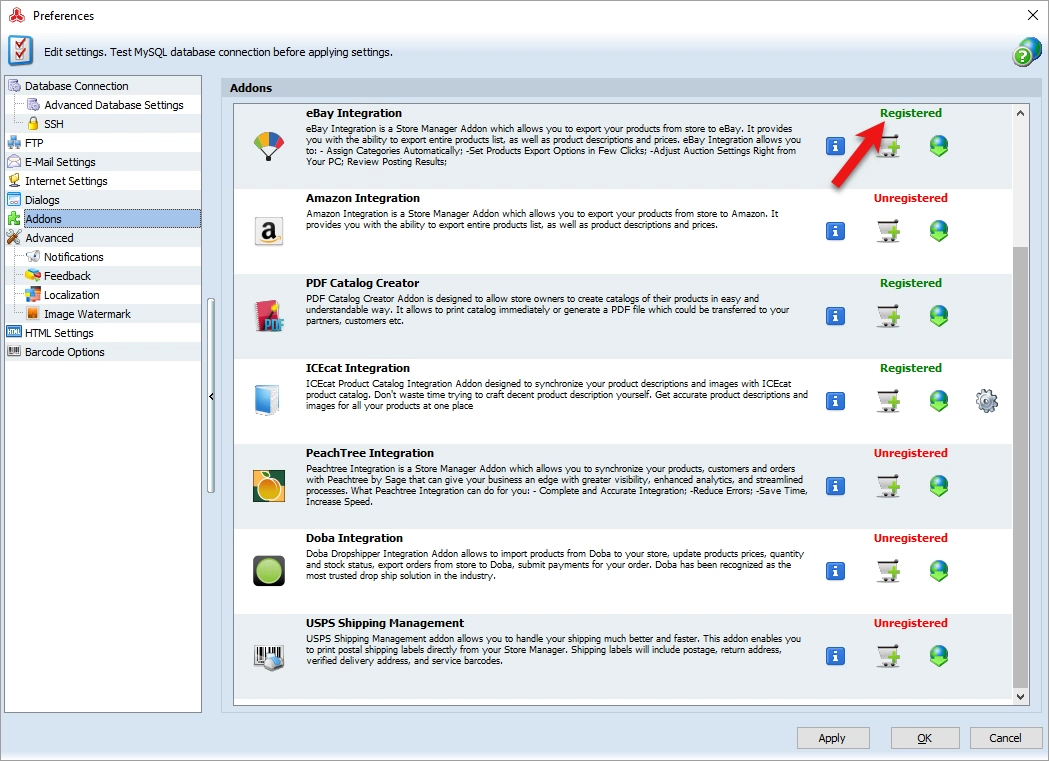Open the Advanced section
This screenshot has height=761, width=1049.
(x=49, y=238)
